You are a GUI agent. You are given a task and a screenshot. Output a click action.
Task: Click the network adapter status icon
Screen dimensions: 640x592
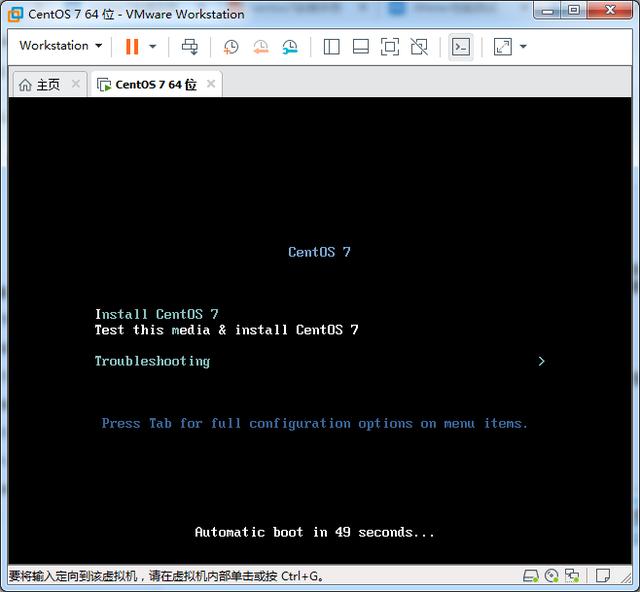coord(572,576)
